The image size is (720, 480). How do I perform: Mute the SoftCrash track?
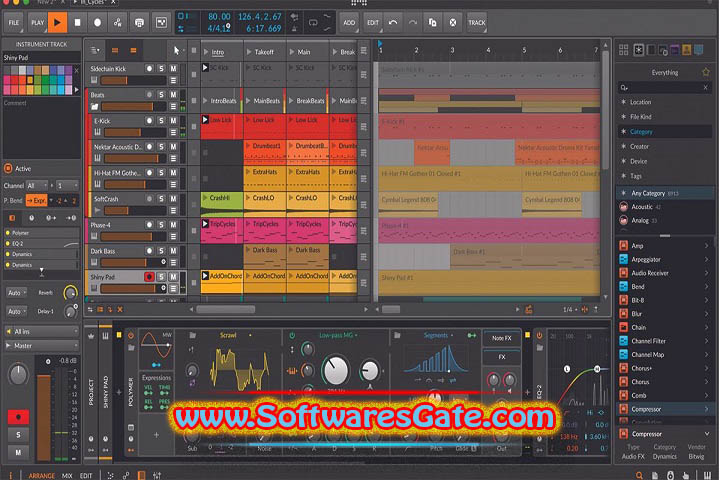(173, 199)
